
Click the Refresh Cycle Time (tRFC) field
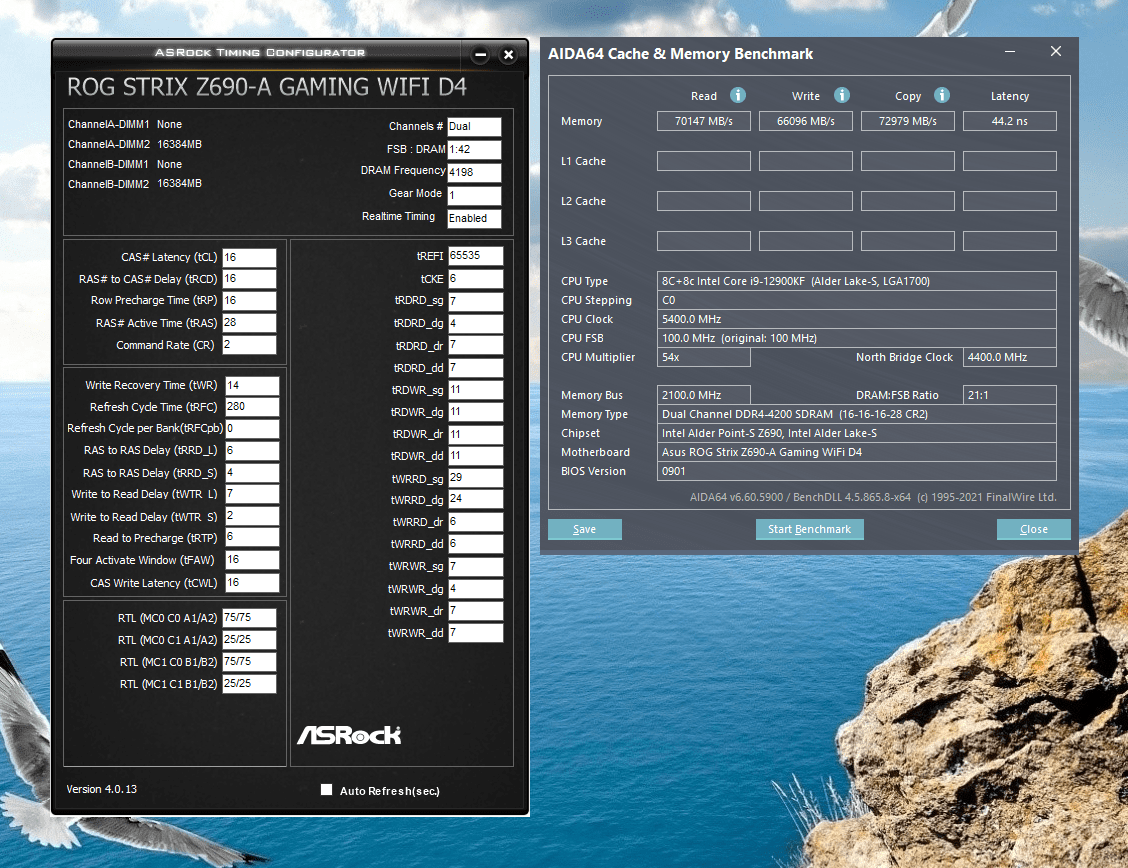click(x=252, y=407)
